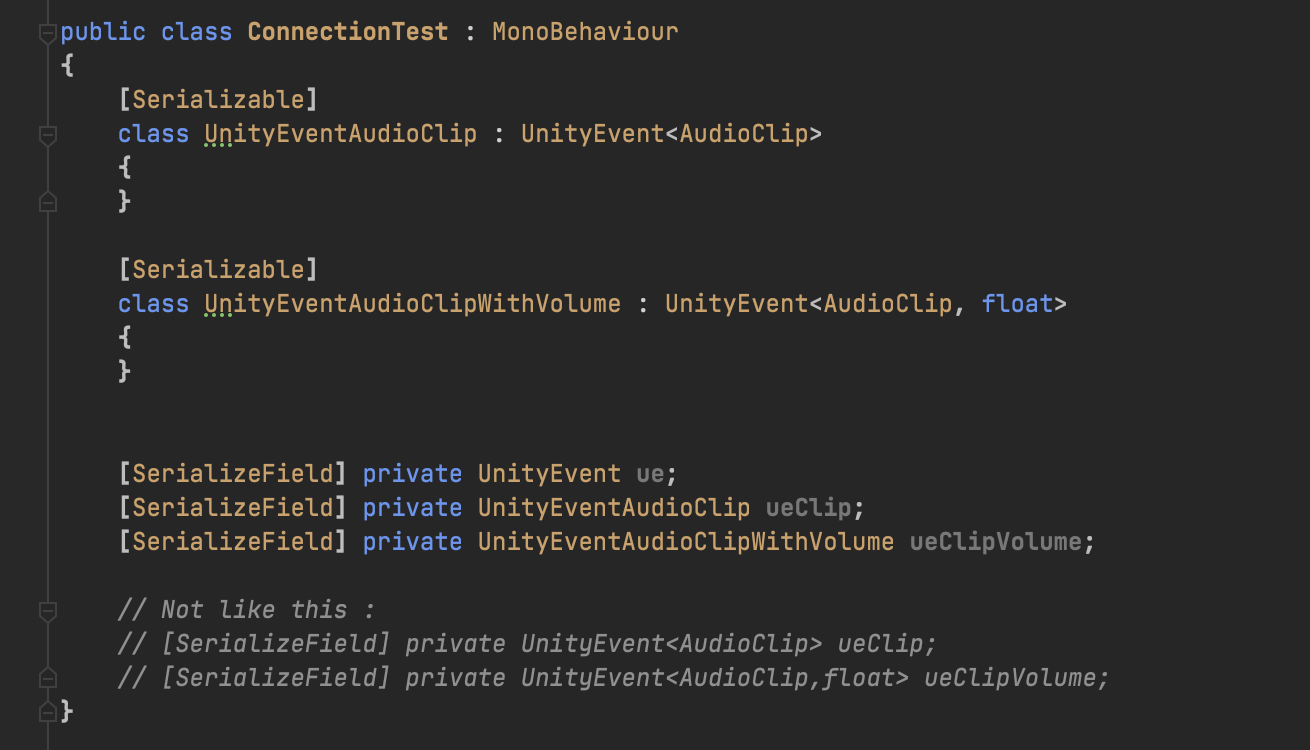Click the Serializable attribute above UnityEventAudioClip class
This screenshot has width=1310, height=750.
pos(218,100)
